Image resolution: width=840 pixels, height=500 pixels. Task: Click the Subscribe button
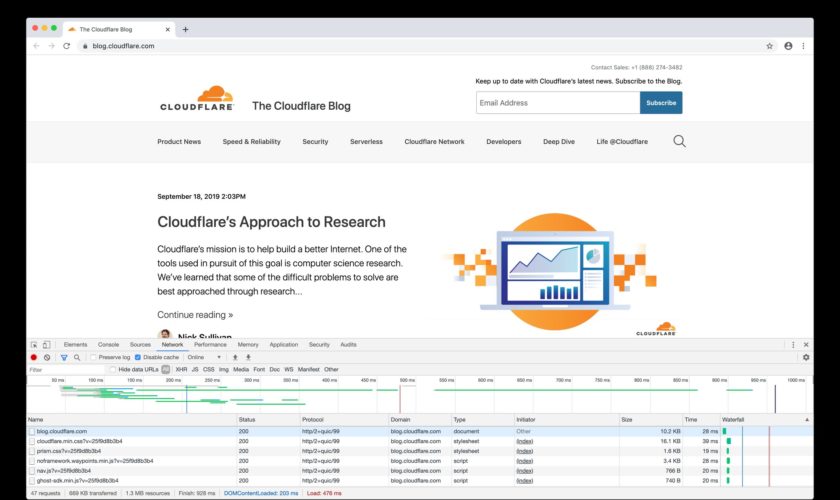(661, 102)
